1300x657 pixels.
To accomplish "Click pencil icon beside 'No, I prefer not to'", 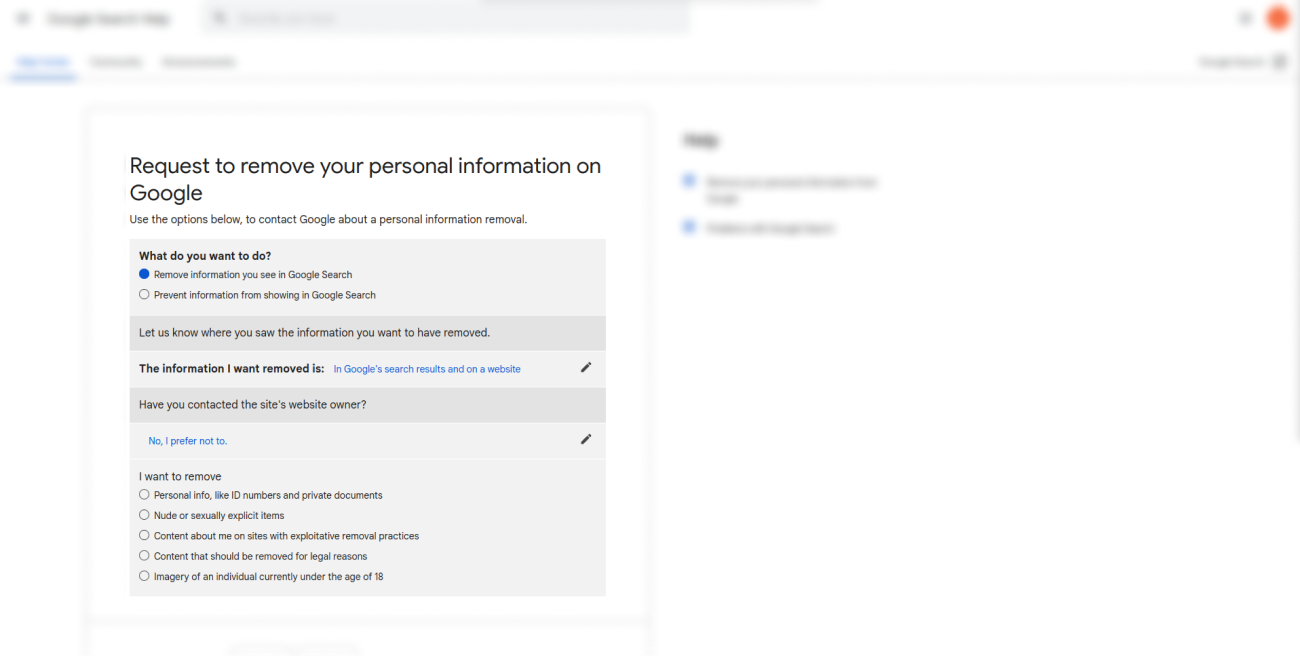I will coord(586,439).
